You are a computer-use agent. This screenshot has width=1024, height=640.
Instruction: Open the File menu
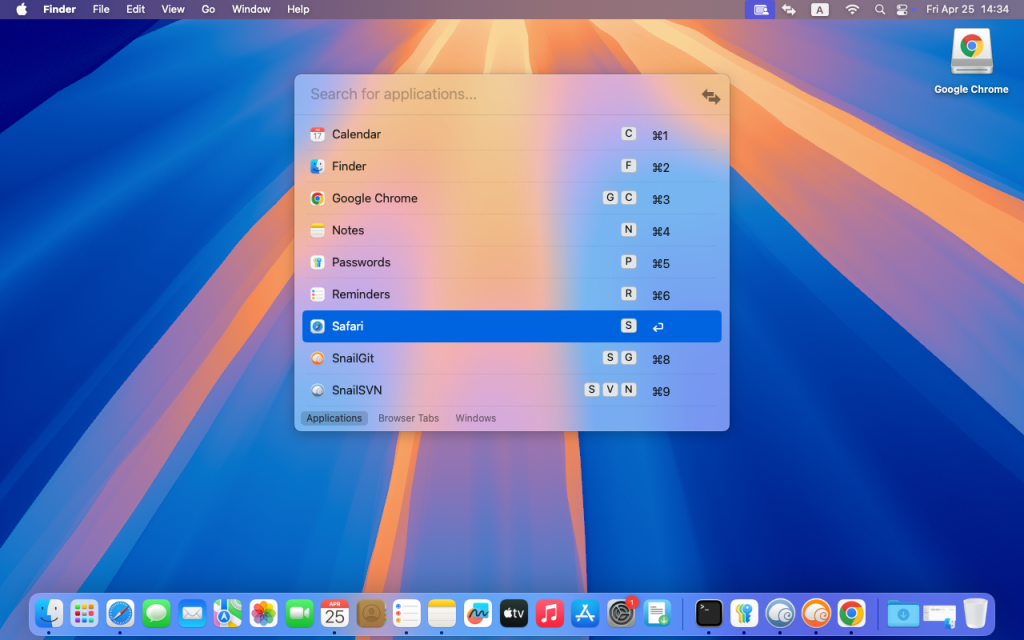point(101,9)
